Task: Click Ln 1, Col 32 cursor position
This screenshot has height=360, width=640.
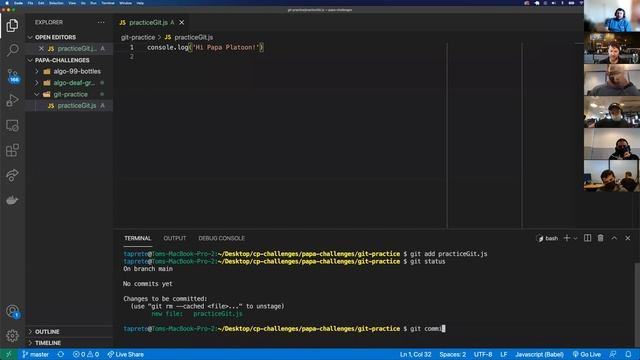Action: (x=416, y=354)
